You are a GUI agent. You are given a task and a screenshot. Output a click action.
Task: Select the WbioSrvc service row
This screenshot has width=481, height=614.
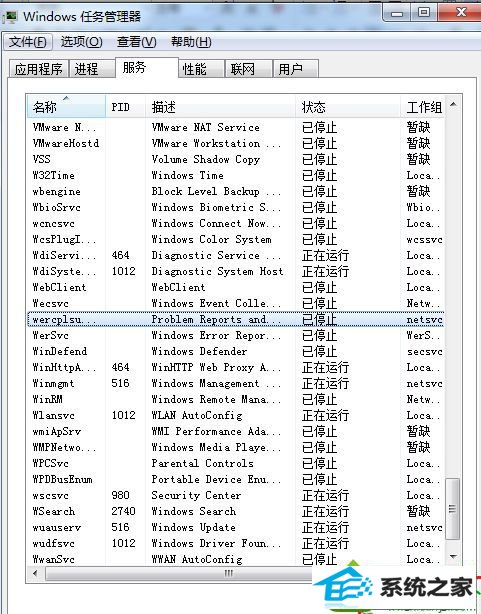coord(236,208)
